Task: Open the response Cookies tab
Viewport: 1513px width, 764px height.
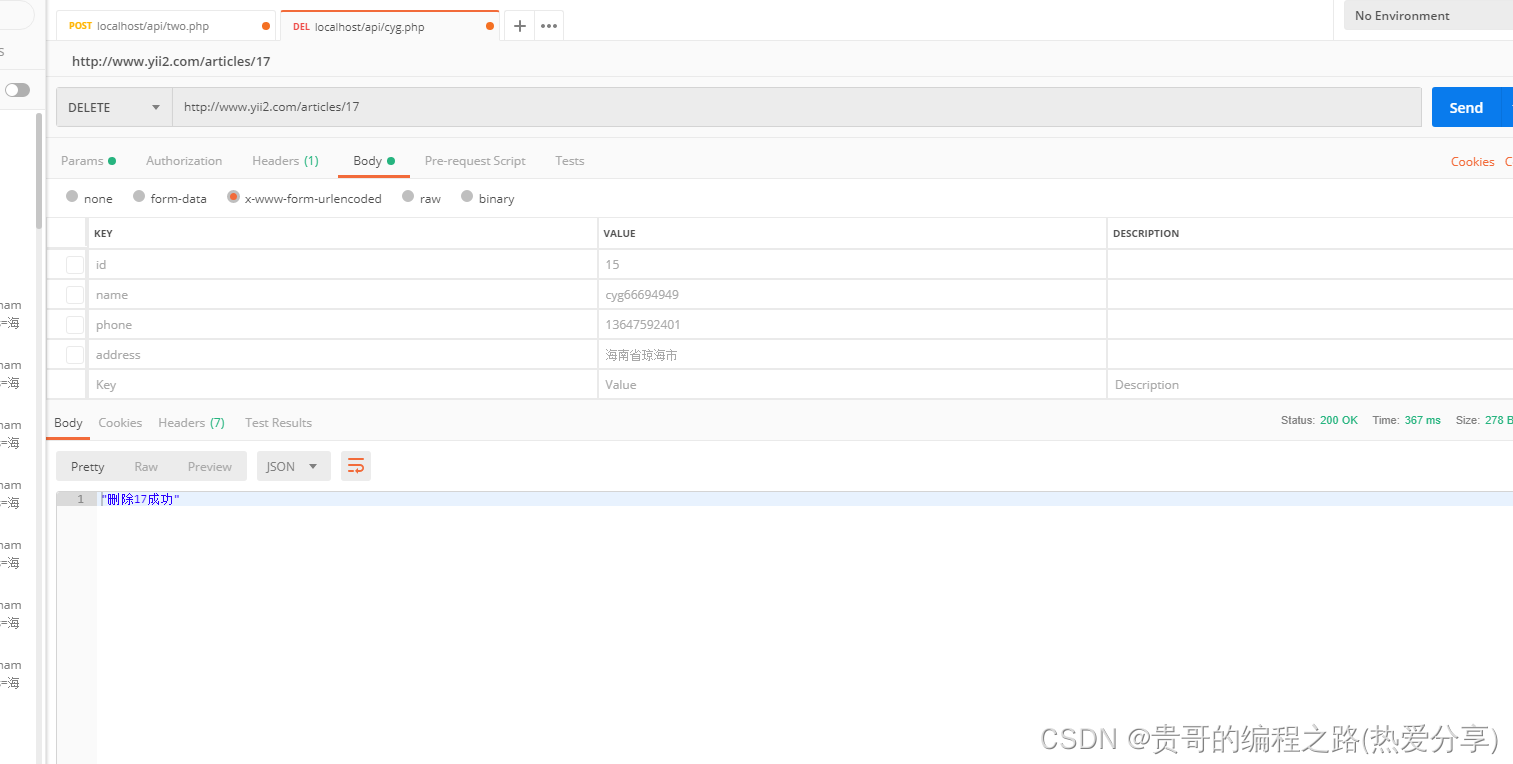Action: pyautogui.click(x=120, y=423)
